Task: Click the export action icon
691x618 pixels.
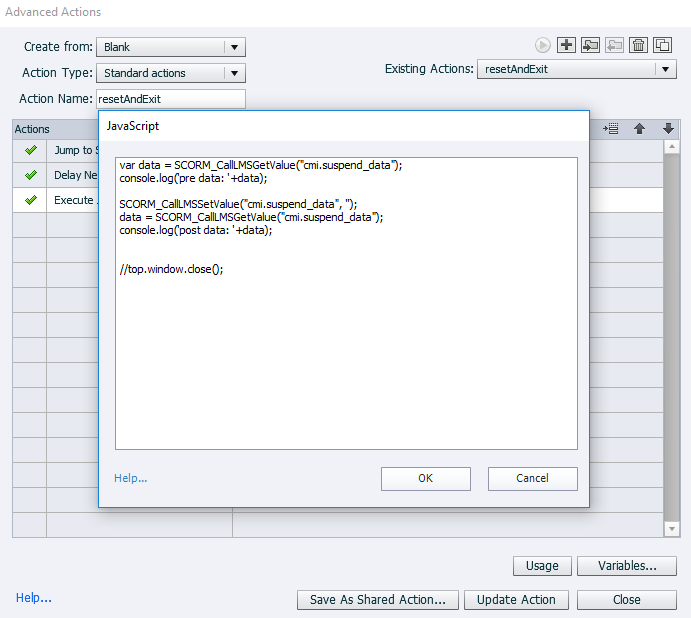Action: click(614, 45)
